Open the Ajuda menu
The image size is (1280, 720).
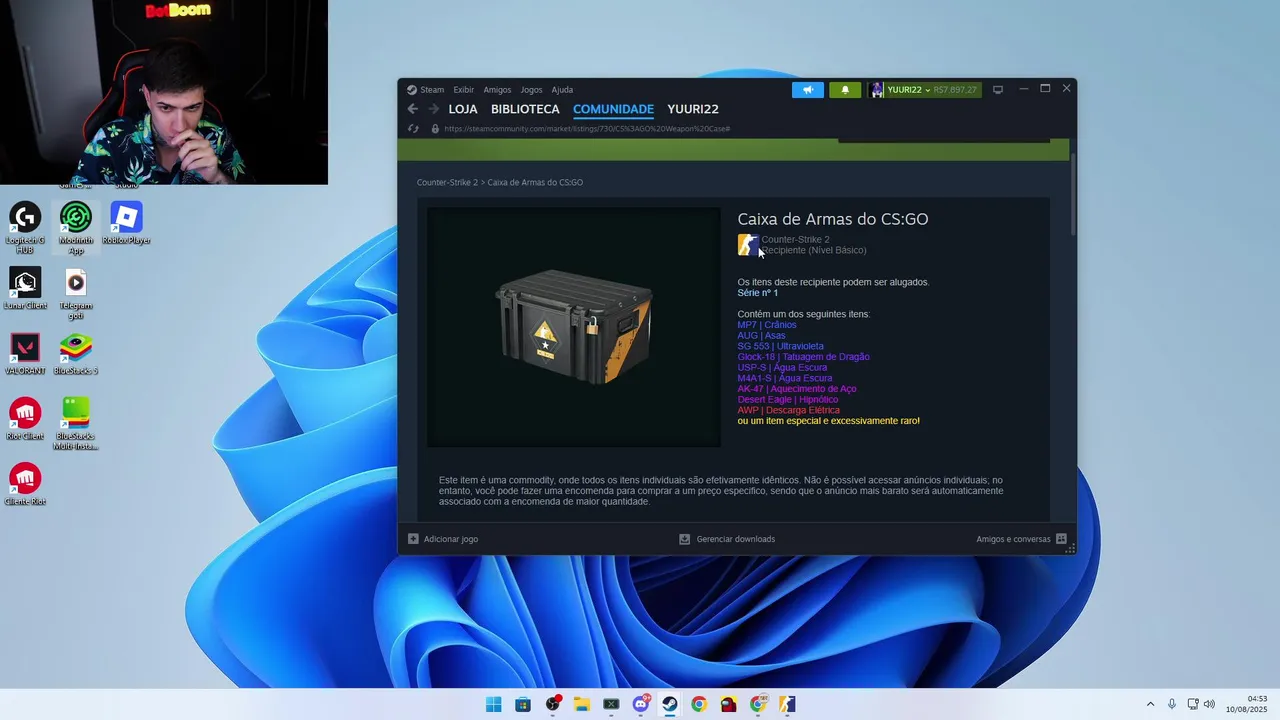point(562,90)
